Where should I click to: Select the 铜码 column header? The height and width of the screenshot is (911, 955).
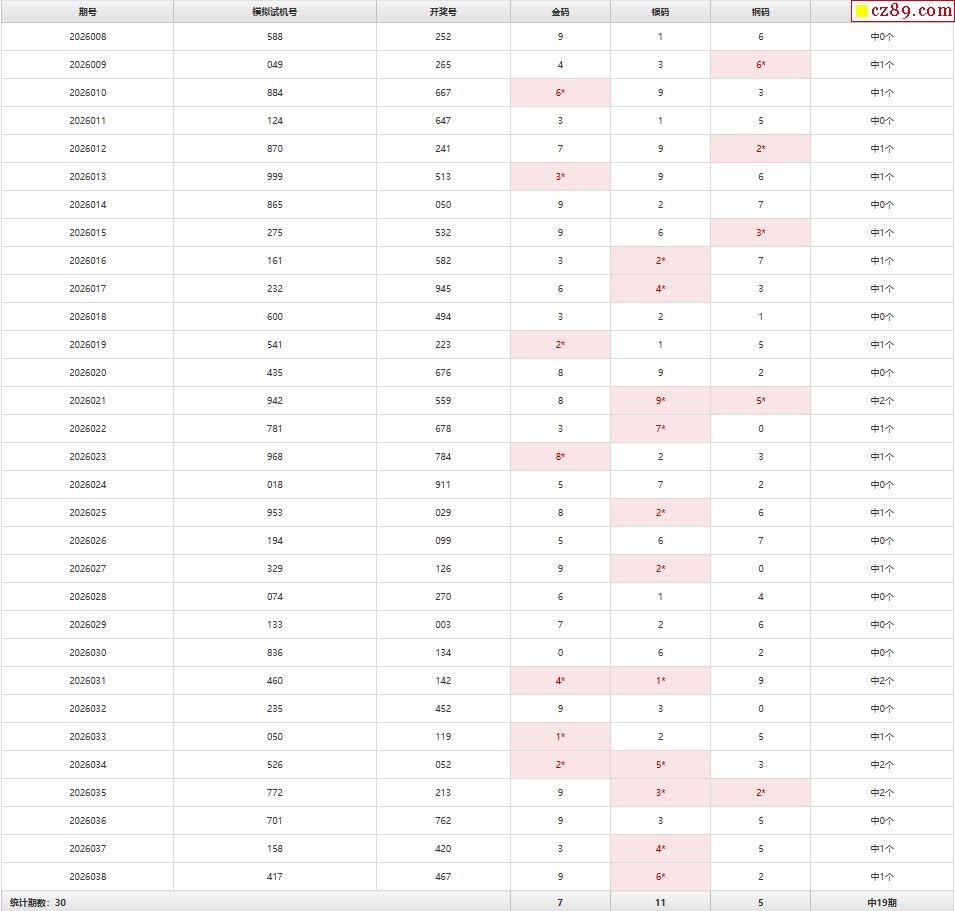760,12
